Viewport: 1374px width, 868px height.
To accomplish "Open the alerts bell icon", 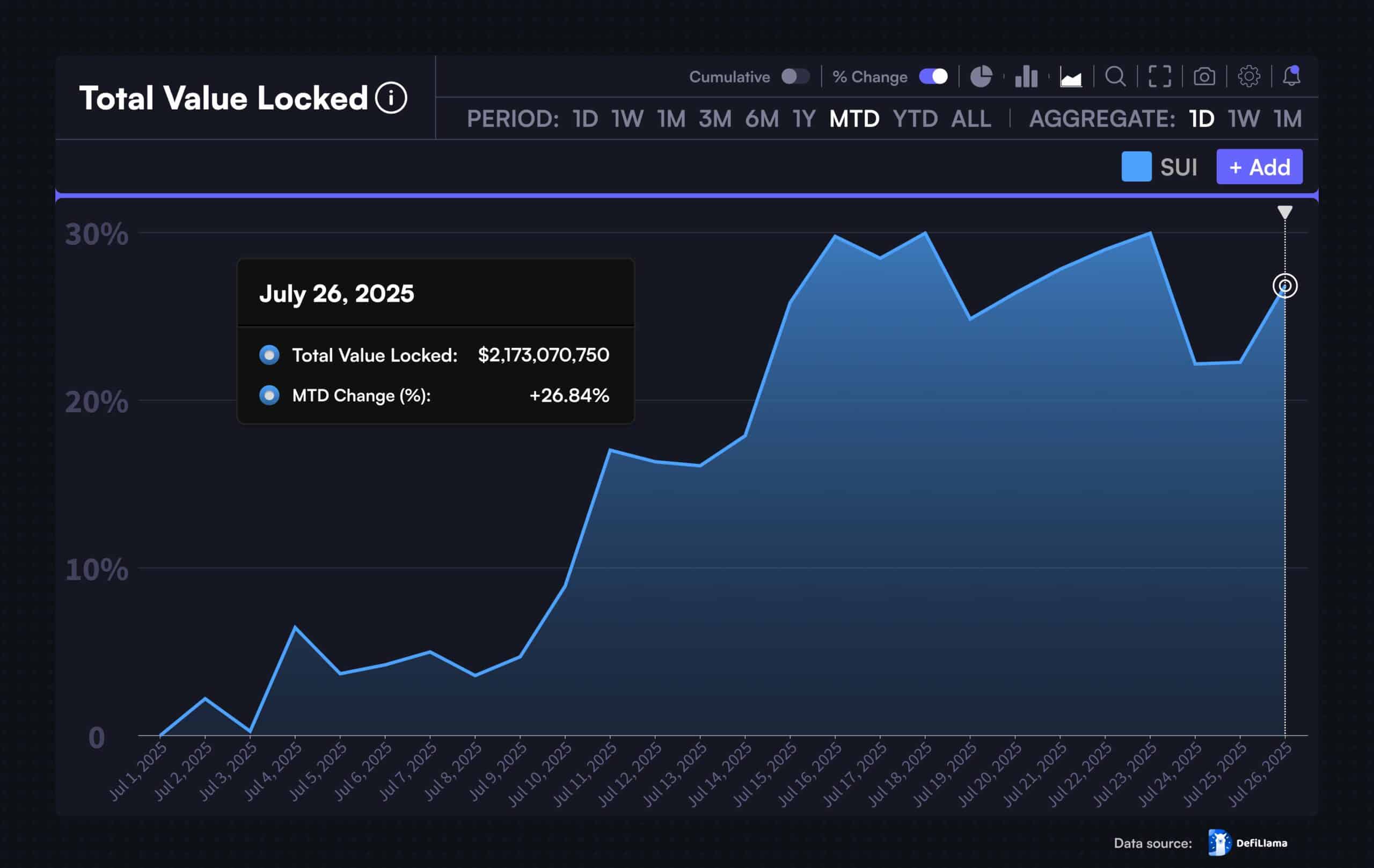I will (1291, 76).
